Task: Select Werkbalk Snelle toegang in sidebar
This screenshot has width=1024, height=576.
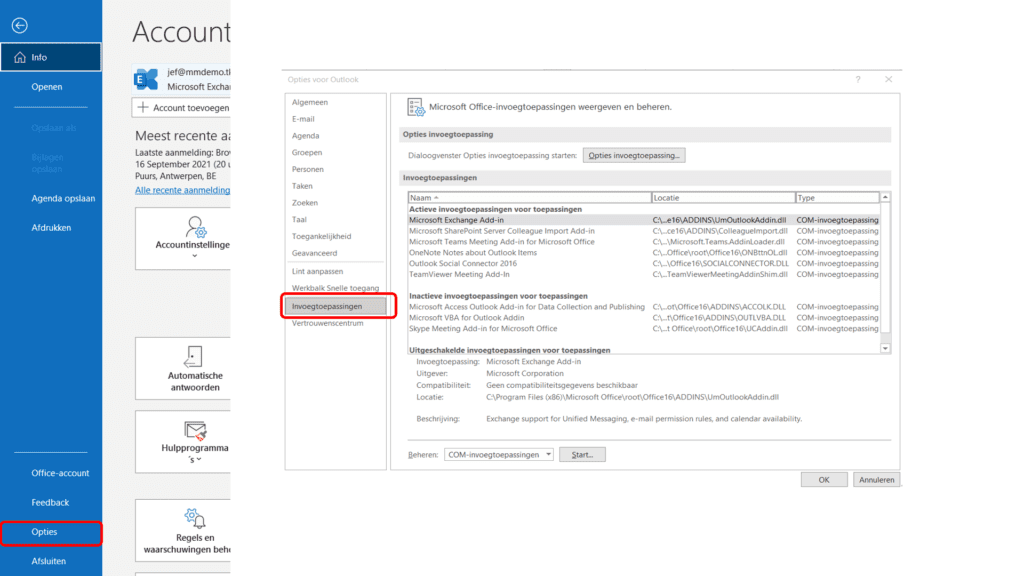Action: tap(335, 288)
